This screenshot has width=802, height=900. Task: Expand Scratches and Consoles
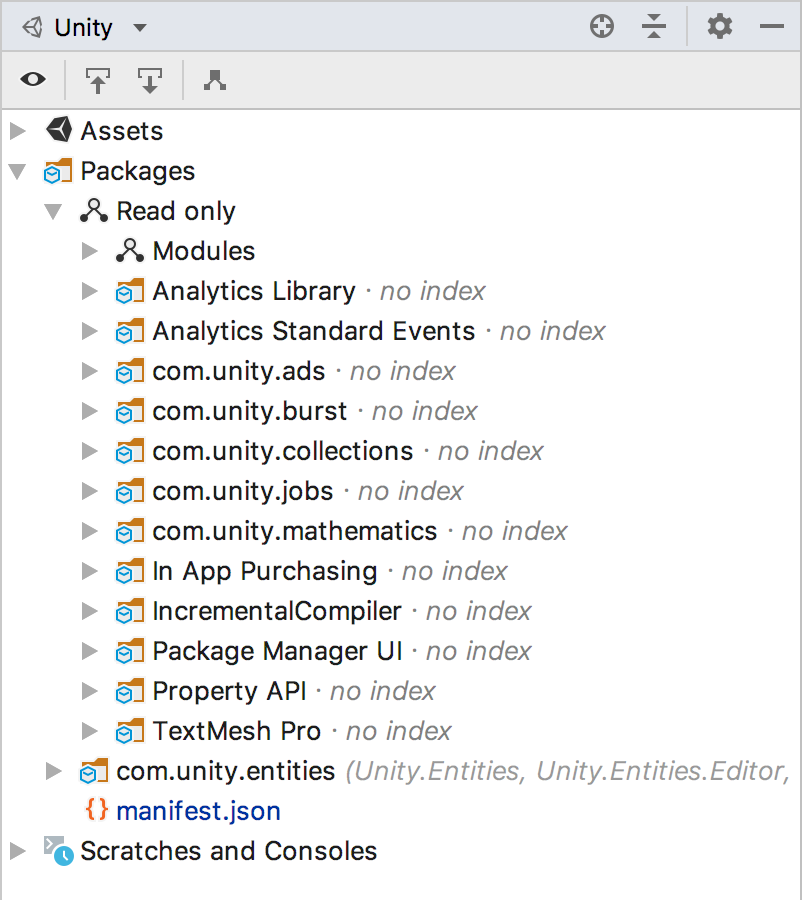pos(18,851)
